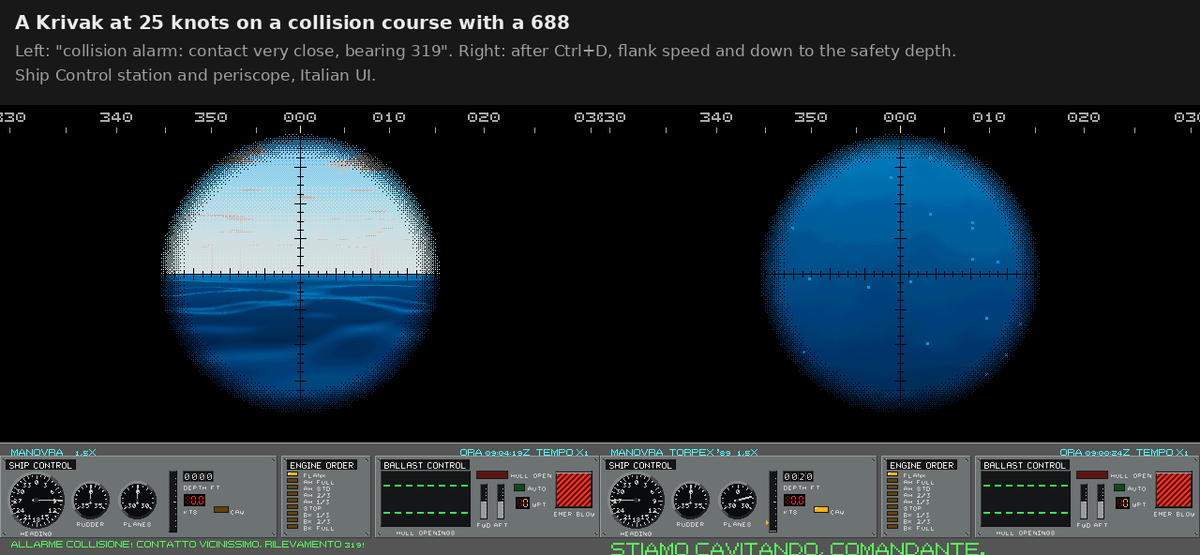The width and height of the screenshot is (1200, 555).
Task: Click the FWD trim slider in right screen
Action: pyautogui.click(x=1084, y=502)
